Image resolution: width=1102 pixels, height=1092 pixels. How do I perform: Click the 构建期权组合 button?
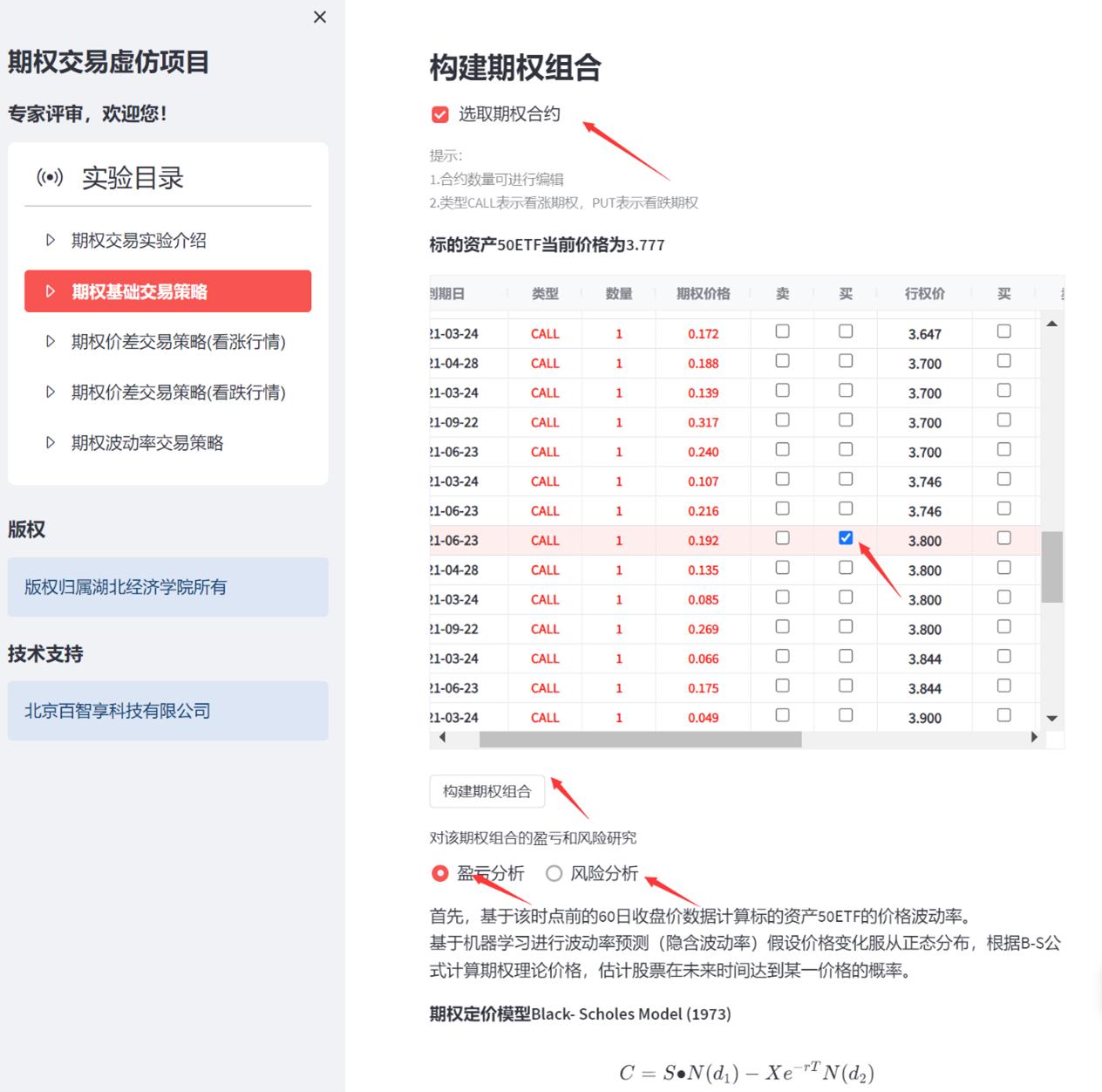pos(486,791)
